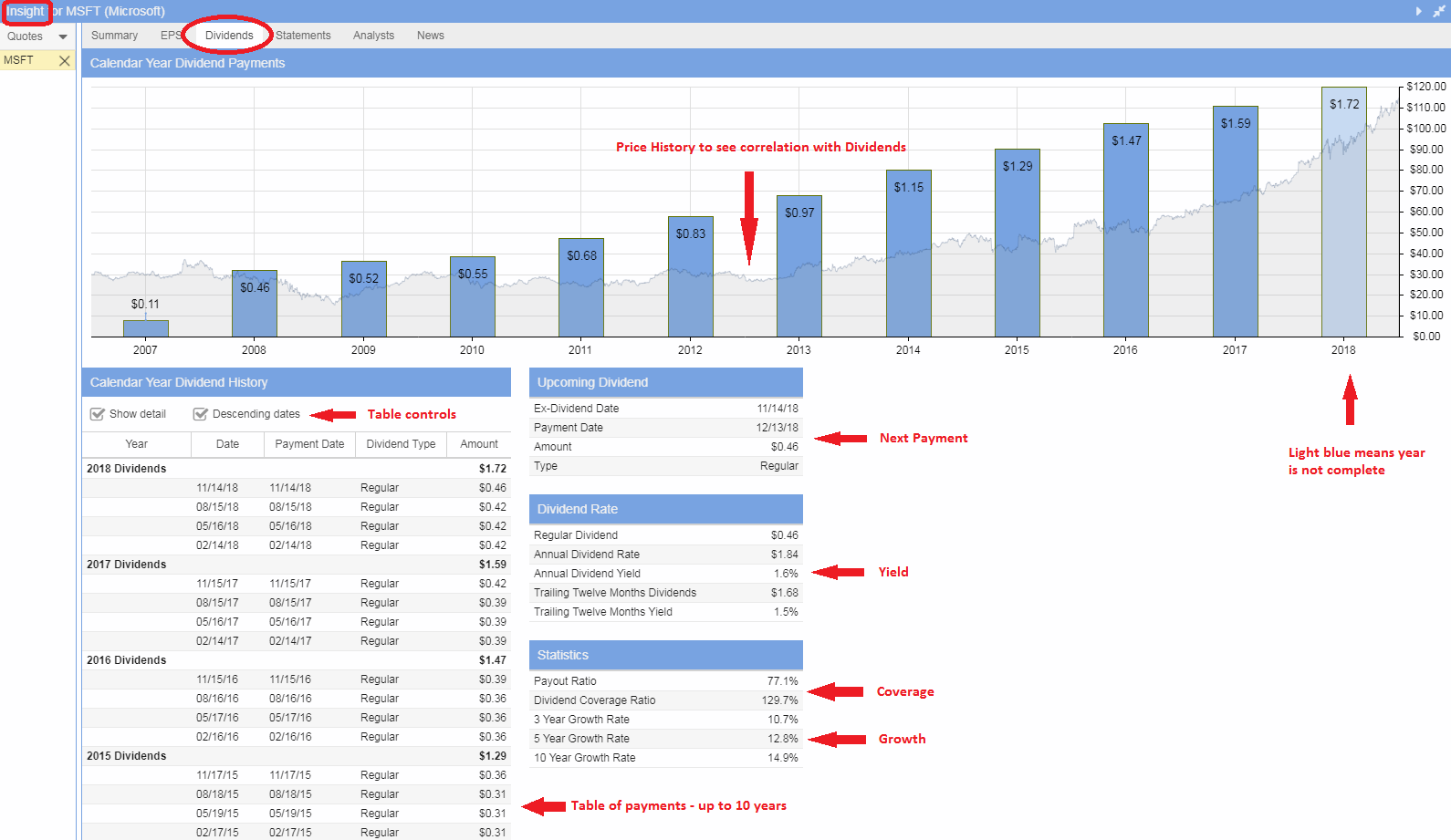Switch to the Summary tab
The height and width of the screenshot is (840, 1451).
[114, 36]
